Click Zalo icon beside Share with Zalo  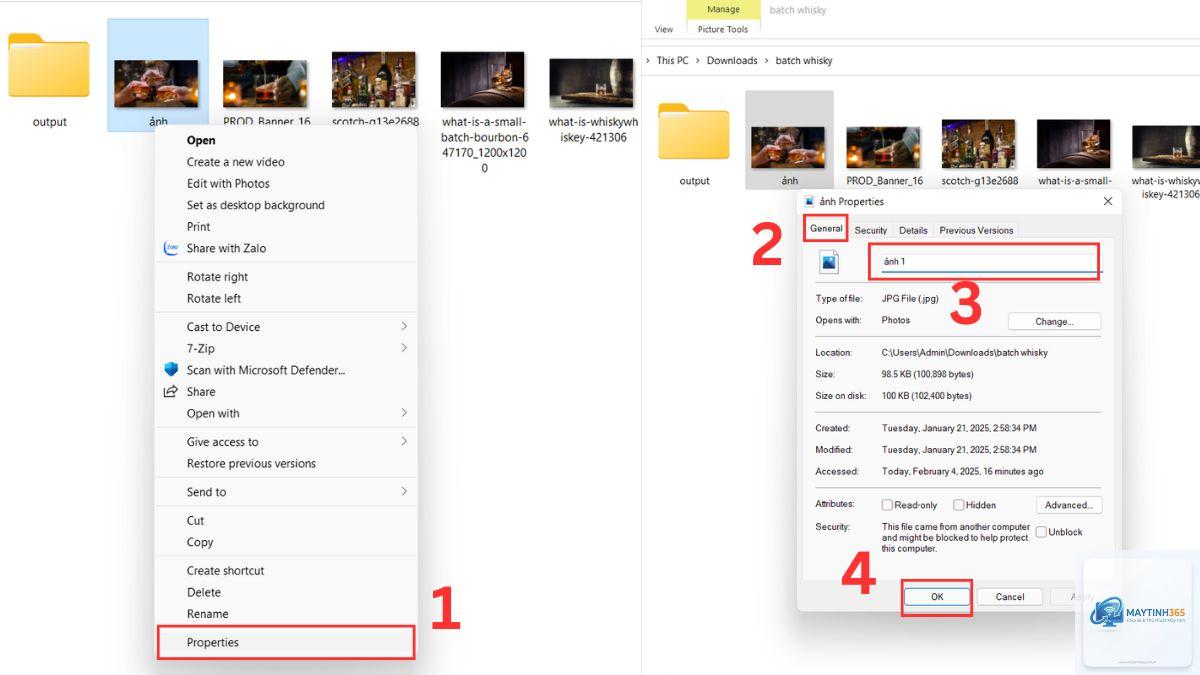click(171, 248)
